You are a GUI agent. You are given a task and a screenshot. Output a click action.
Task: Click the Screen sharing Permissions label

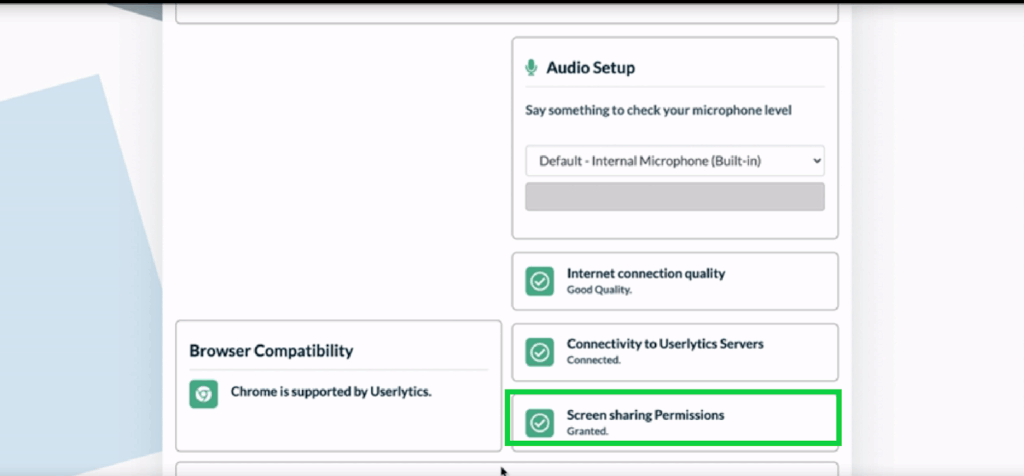pos(645,414)
